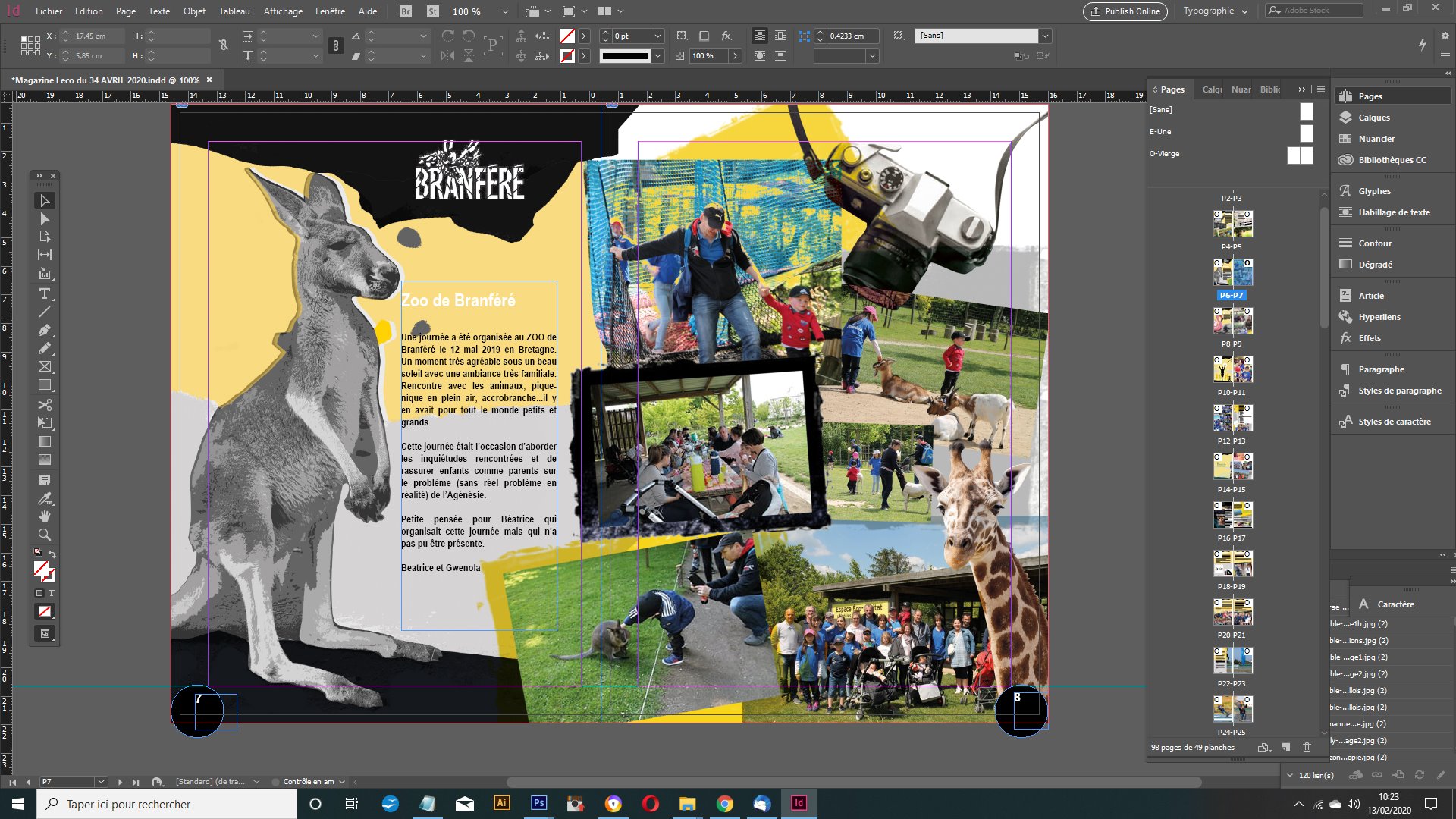Open effects fx button in control bar

pyautogui.click(x=726, y=36)
